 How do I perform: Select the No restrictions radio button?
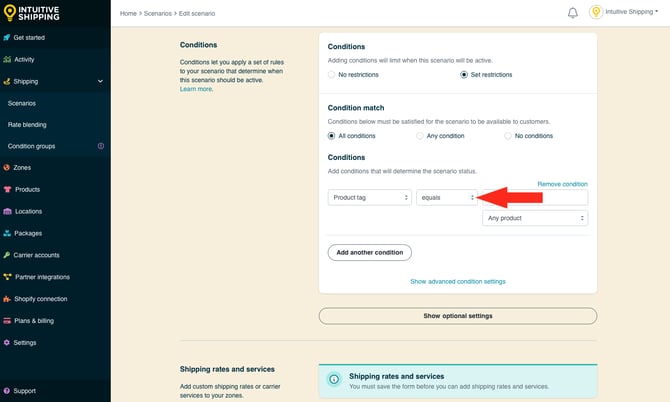coord(333,75)
